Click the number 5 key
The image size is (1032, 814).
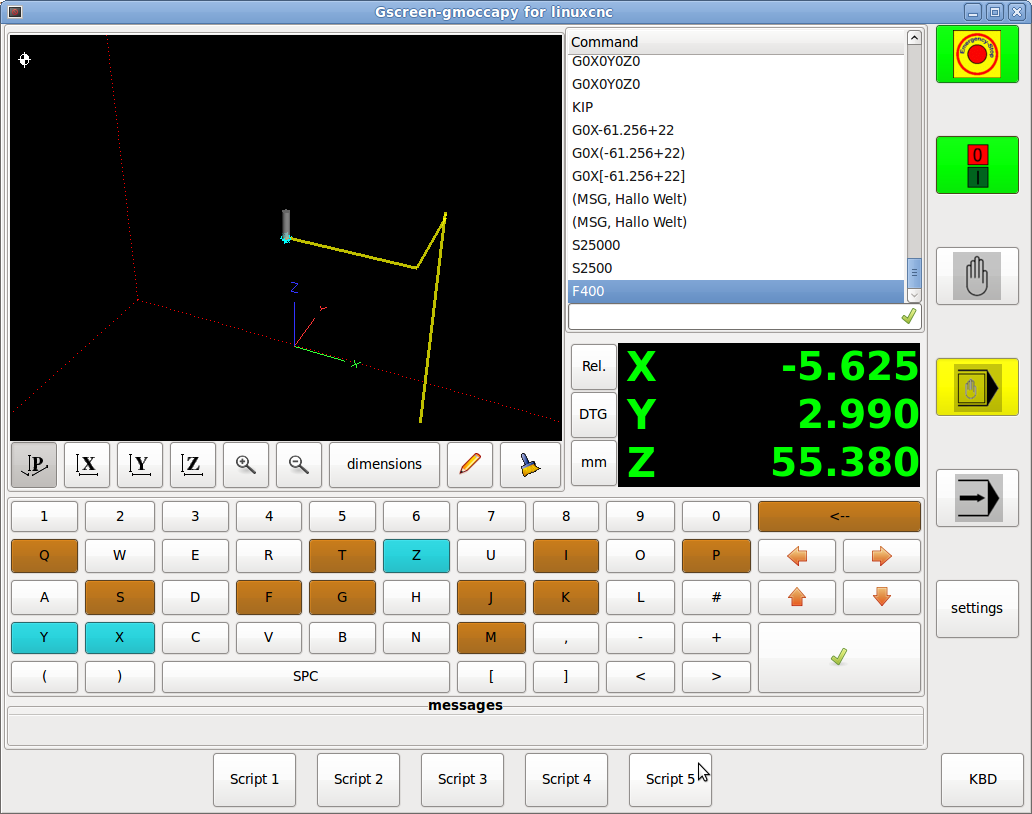342,517
